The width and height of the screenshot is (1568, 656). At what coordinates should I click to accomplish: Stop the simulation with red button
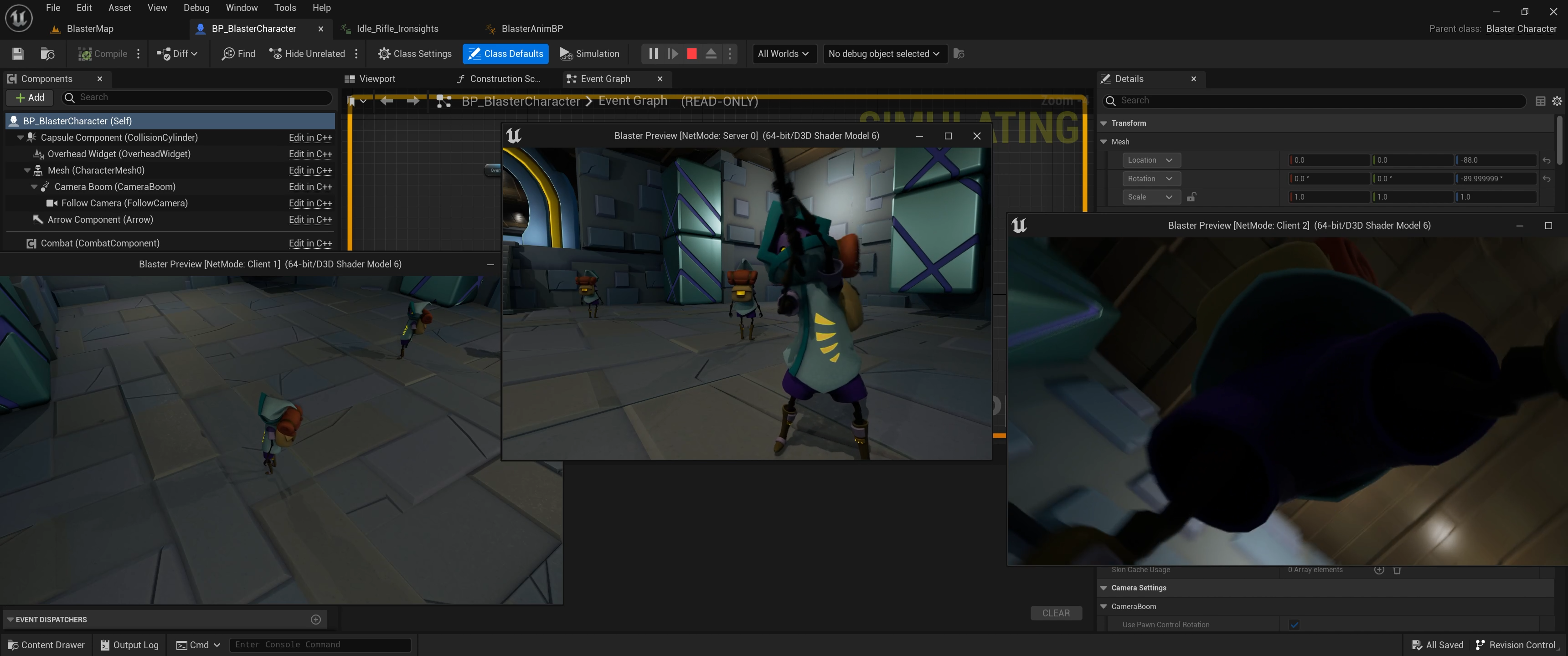691,54
